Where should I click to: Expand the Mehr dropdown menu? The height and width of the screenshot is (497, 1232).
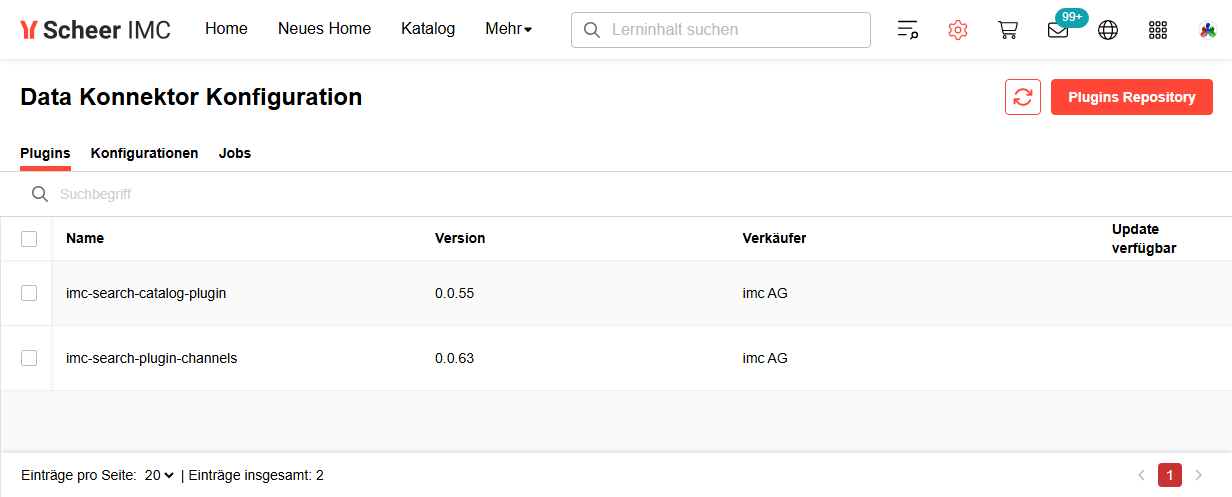click(508, 29)
